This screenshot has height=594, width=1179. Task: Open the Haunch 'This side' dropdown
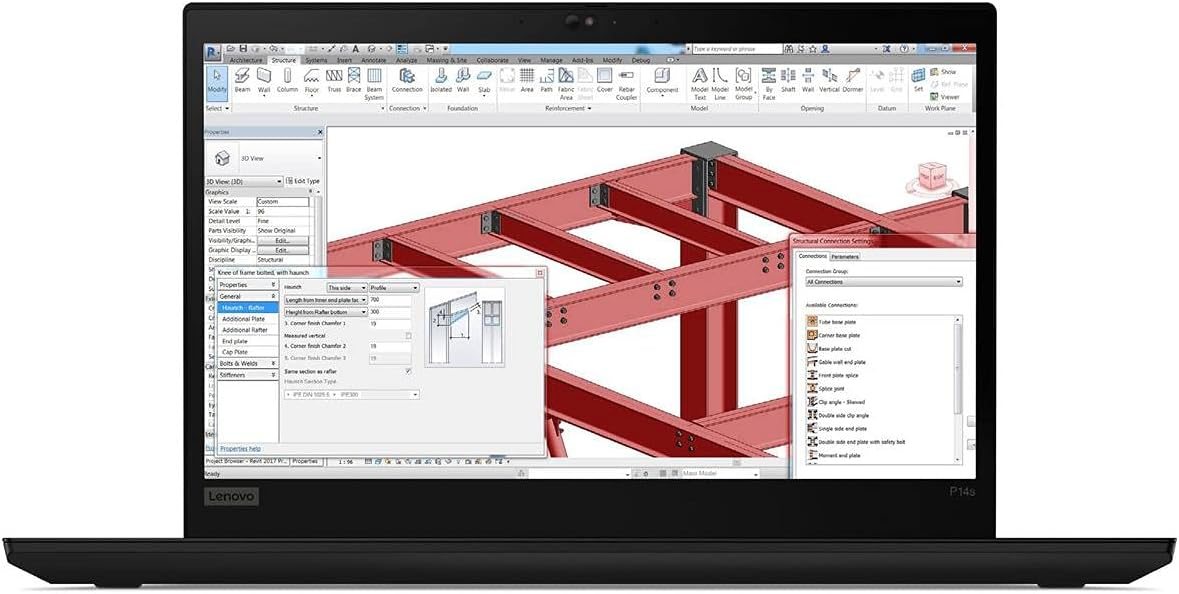pyautogui.click(x=347, y=288)
